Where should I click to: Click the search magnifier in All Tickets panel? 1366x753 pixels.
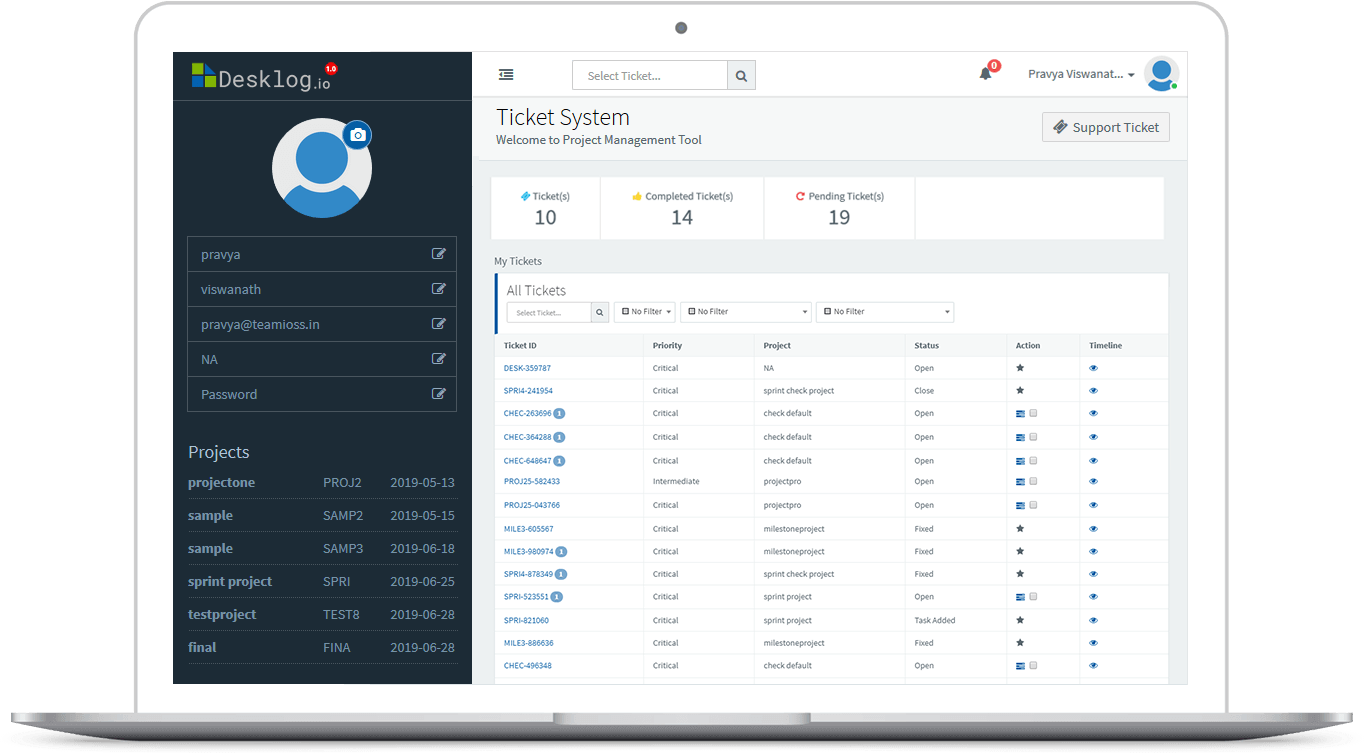(599, 312)
